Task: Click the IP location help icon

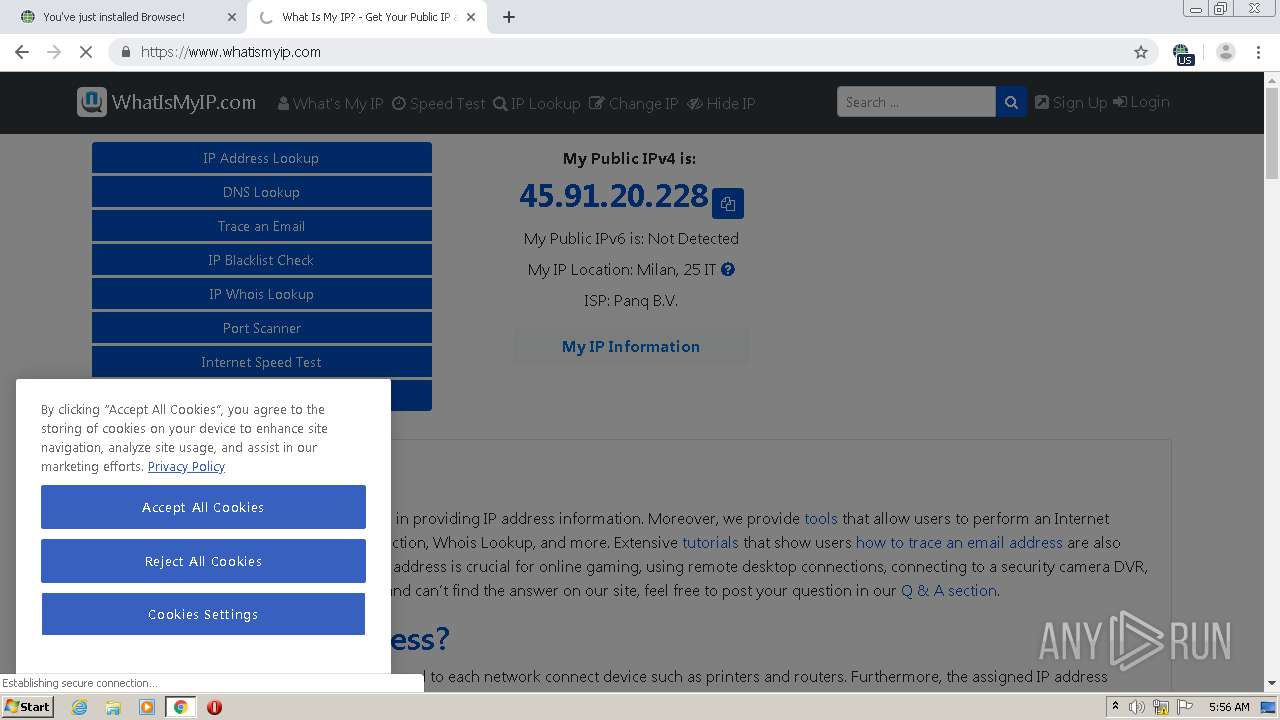Action: 728,269
